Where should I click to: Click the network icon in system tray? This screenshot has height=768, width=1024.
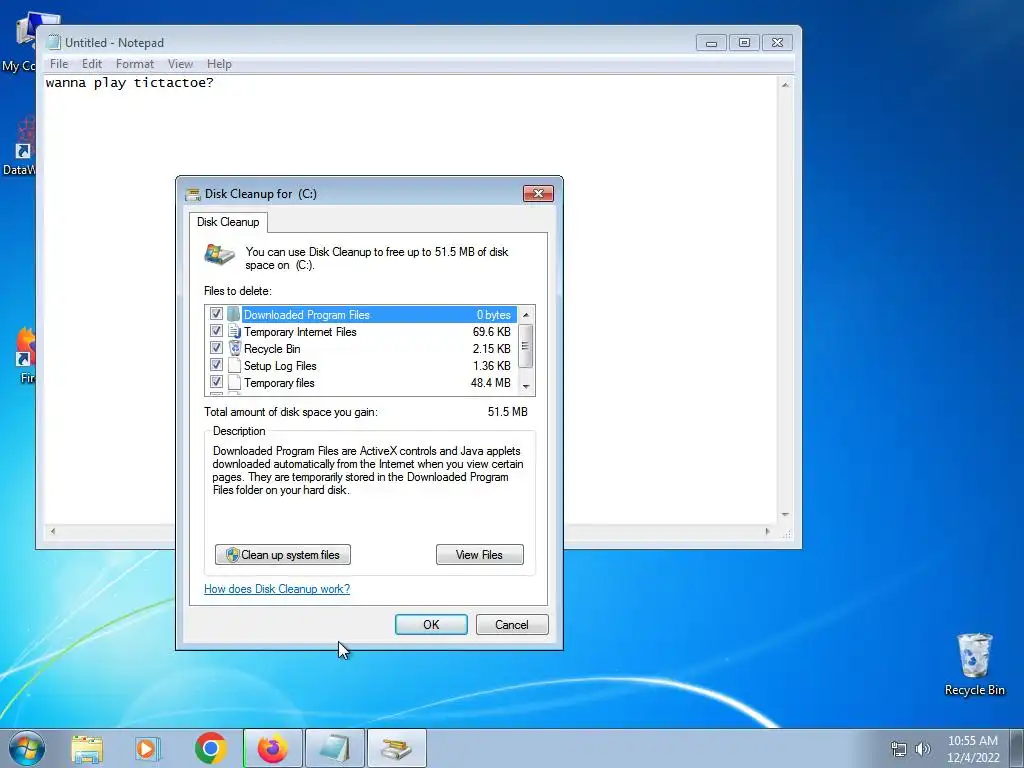point(899,749)
